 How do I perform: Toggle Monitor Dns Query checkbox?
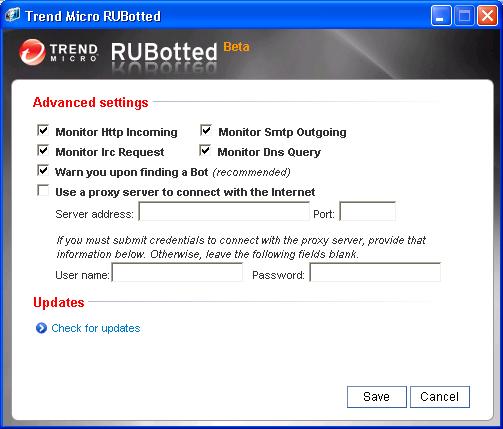[x=205, y=150]
